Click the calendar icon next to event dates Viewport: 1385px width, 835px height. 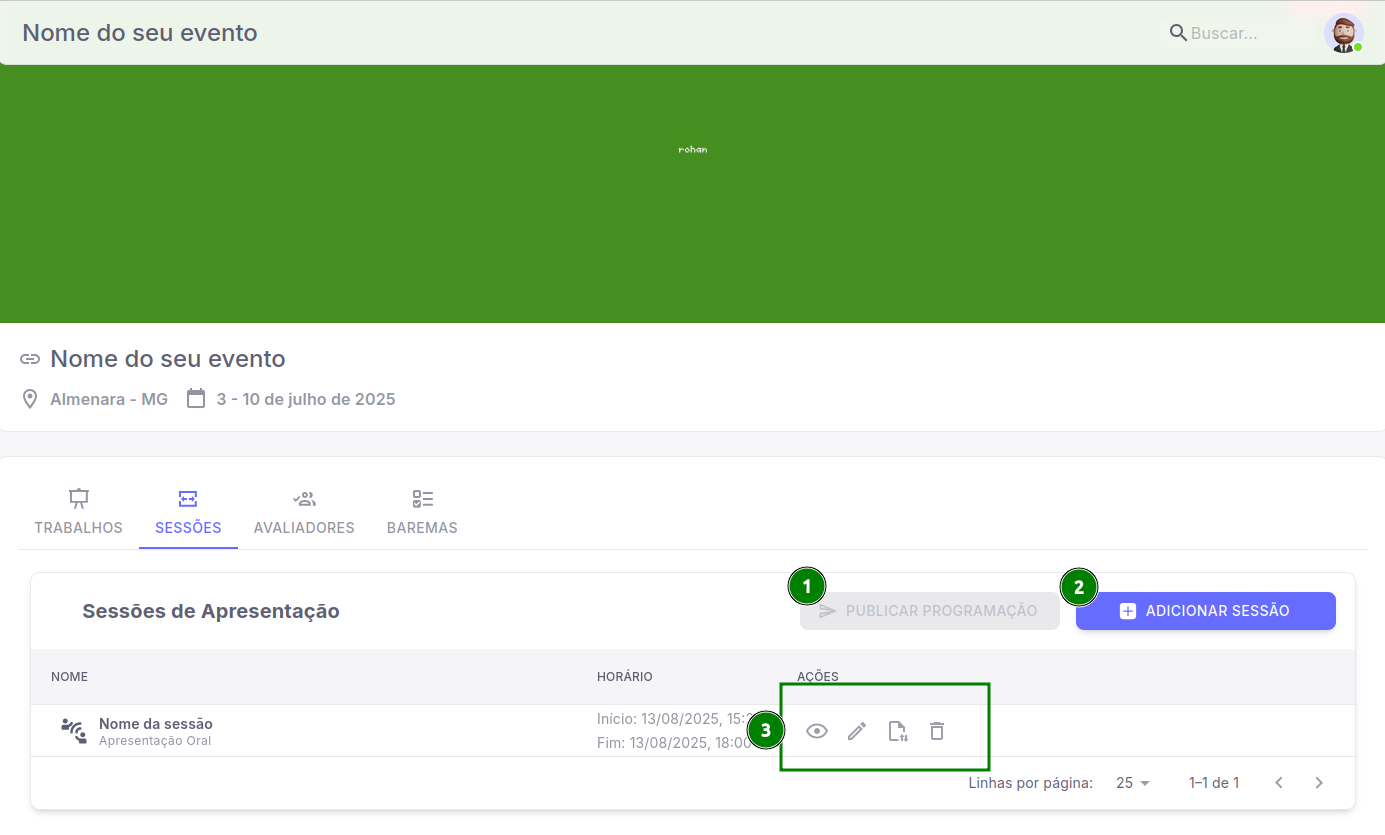pos(196,399)
